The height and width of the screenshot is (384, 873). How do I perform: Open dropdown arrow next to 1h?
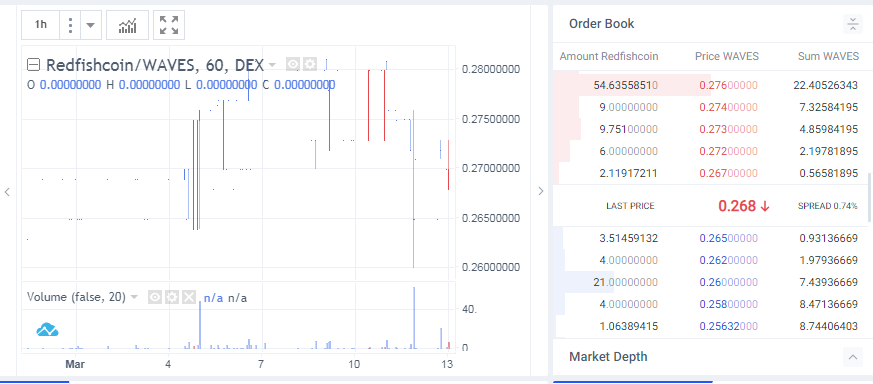tap(91, 25)
